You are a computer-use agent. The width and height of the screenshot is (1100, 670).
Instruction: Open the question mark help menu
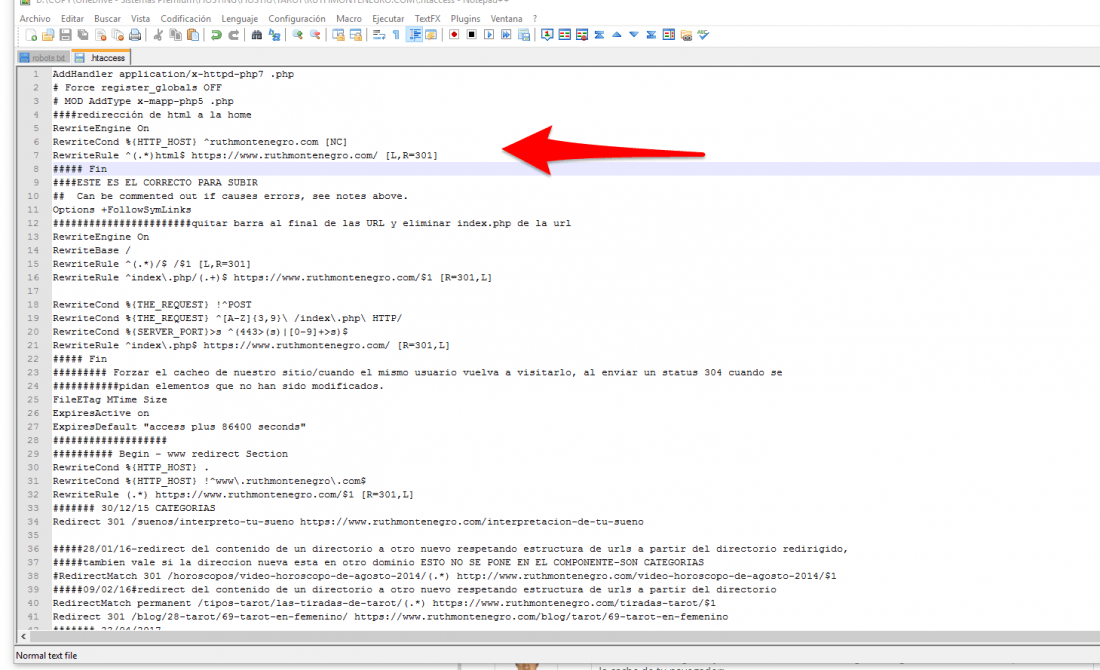(x=535, y=18)
